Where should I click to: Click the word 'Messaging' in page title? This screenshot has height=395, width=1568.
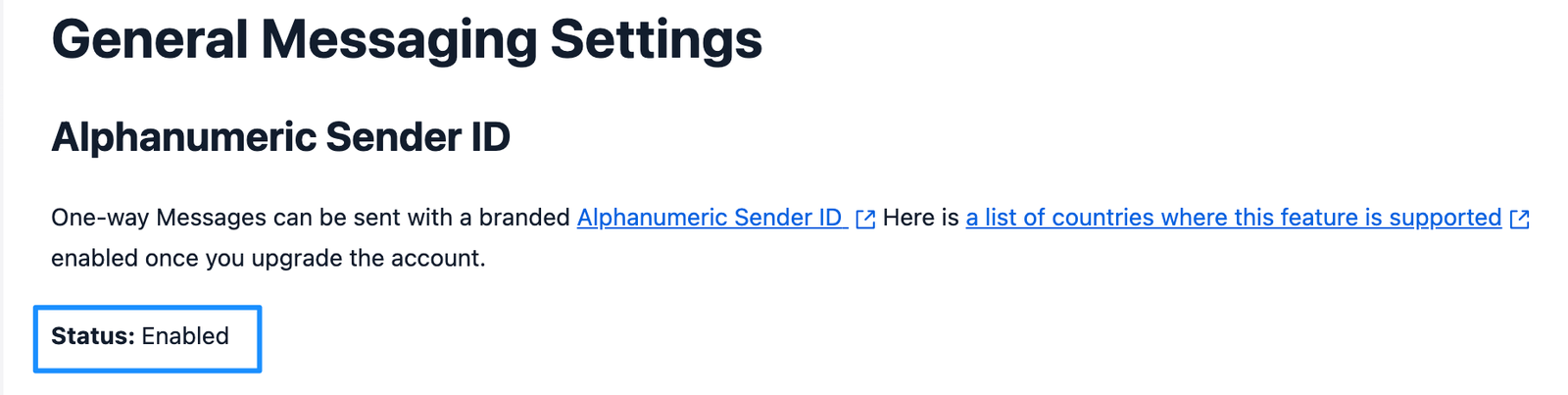click(399, 41)
